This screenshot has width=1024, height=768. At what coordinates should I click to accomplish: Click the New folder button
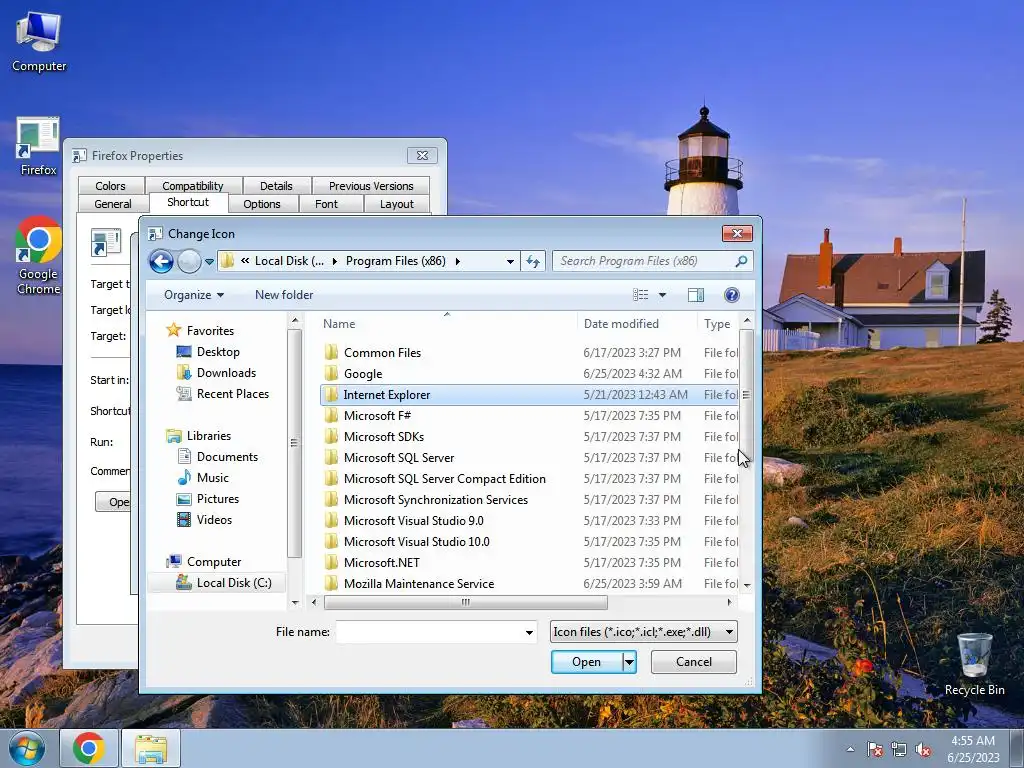(x=284, y=295)
